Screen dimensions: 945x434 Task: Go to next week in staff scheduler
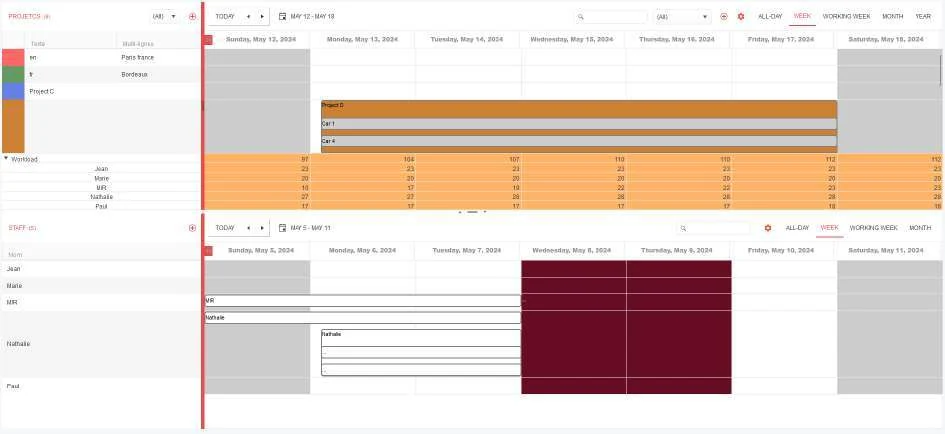pyautogui.click(x=262, y=228)
